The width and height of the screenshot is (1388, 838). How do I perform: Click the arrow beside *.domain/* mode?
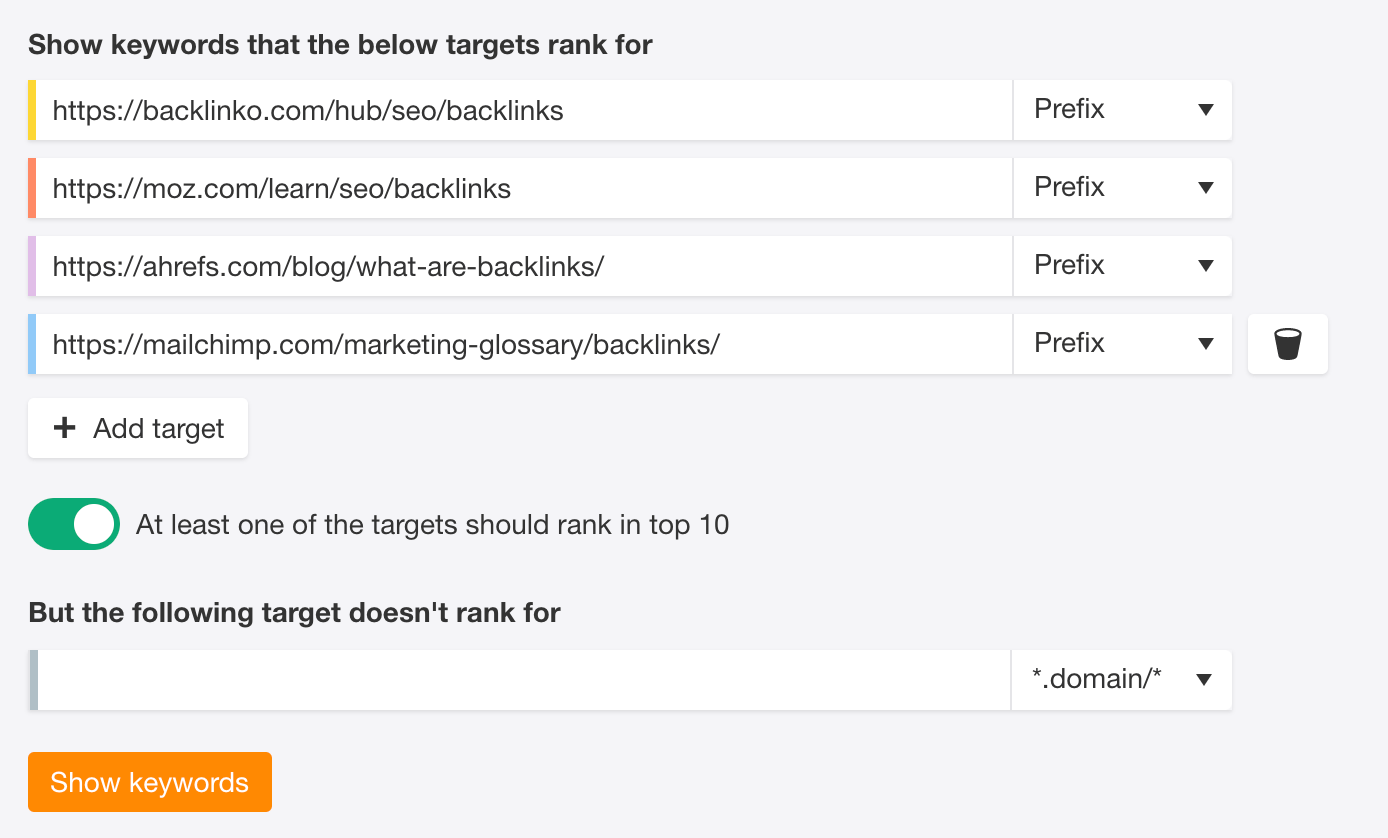click(1204, 680)
